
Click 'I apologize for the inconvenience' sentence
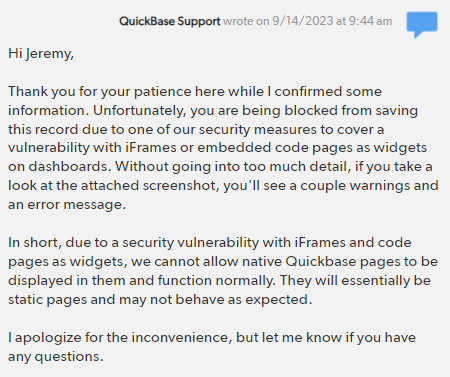pyautogui.click(x=119, y=338)
